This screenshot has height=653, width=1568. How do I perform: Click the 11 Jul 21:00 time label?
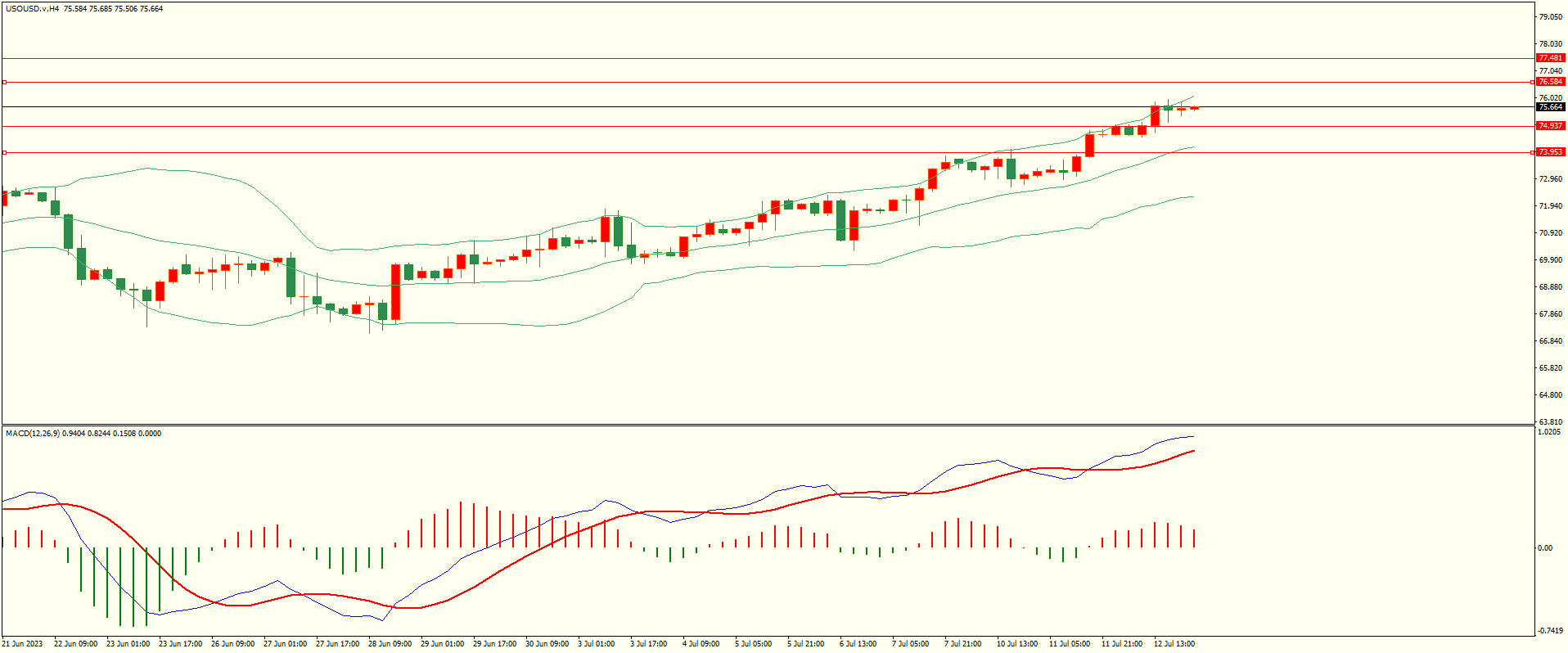[x=1122, y=644]
